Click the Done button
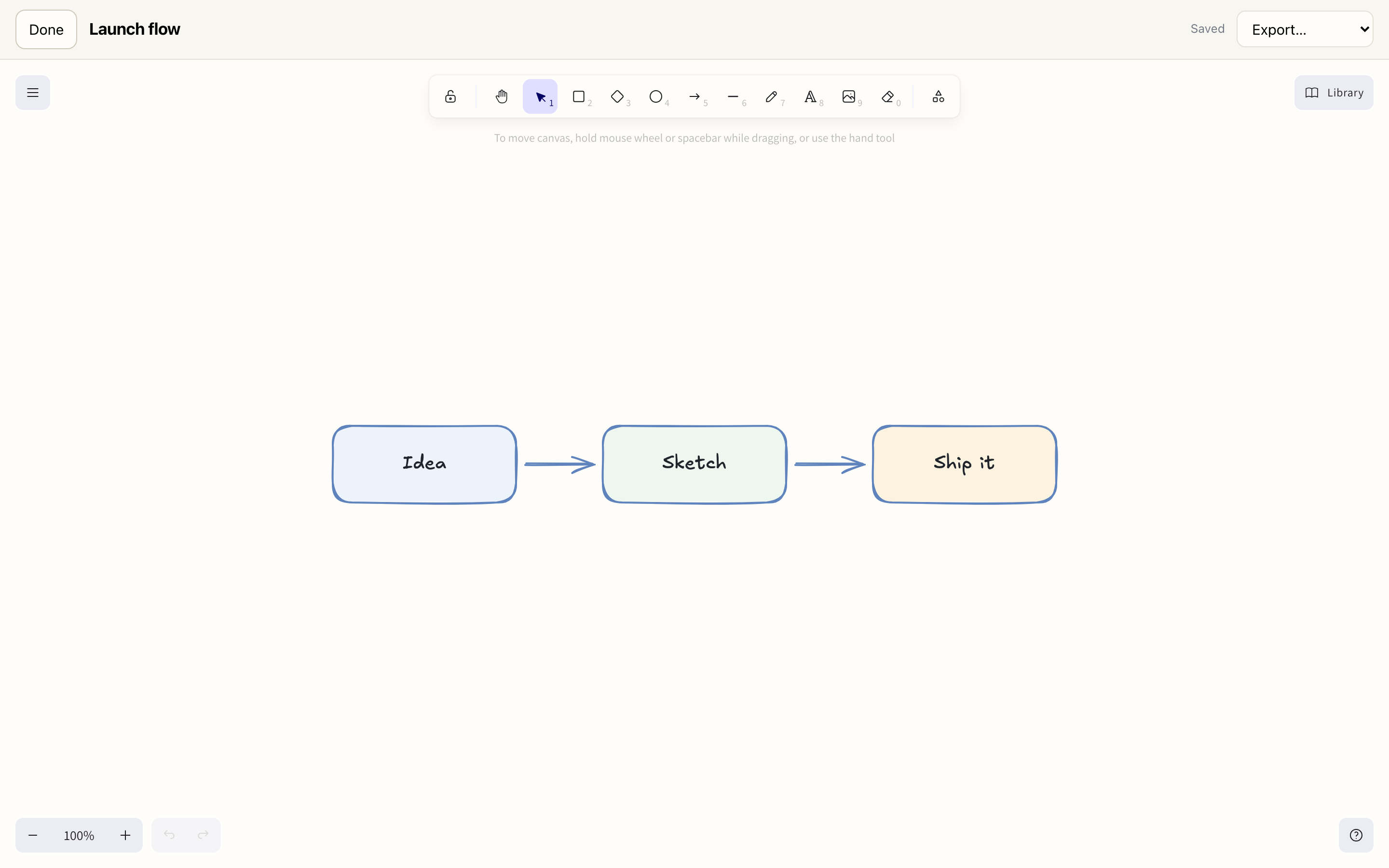The image size is (1389, 868). point(46,29)
